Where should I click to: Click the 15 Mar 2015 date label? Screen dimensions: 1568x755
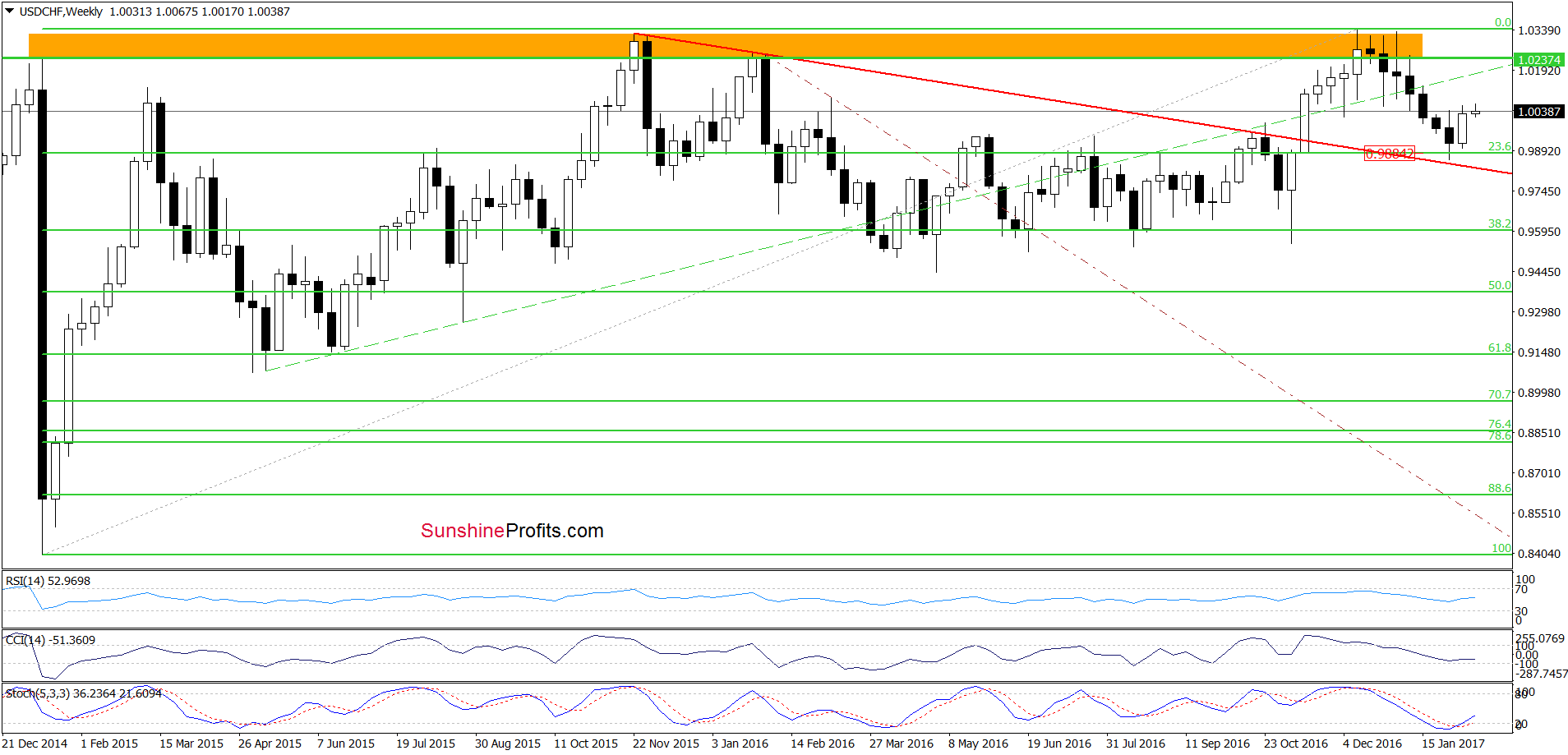pyautogui.click(x=191, y=743)
